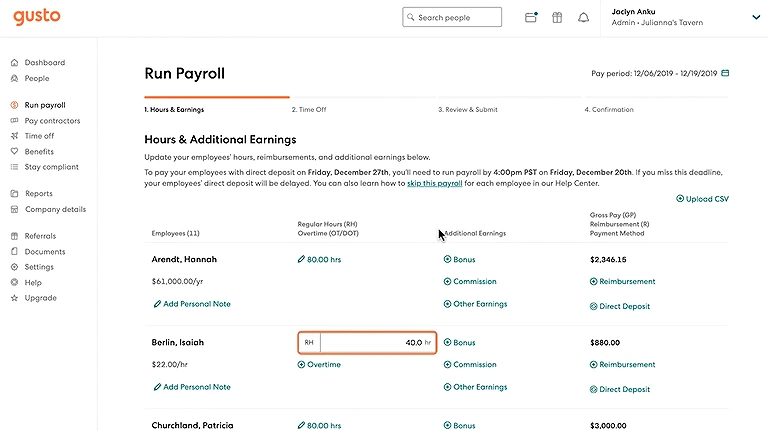Add Bonus for Churchland, Patricia
Image resolution: width=768 pixels, height=431 pixels.
point(459,426)
